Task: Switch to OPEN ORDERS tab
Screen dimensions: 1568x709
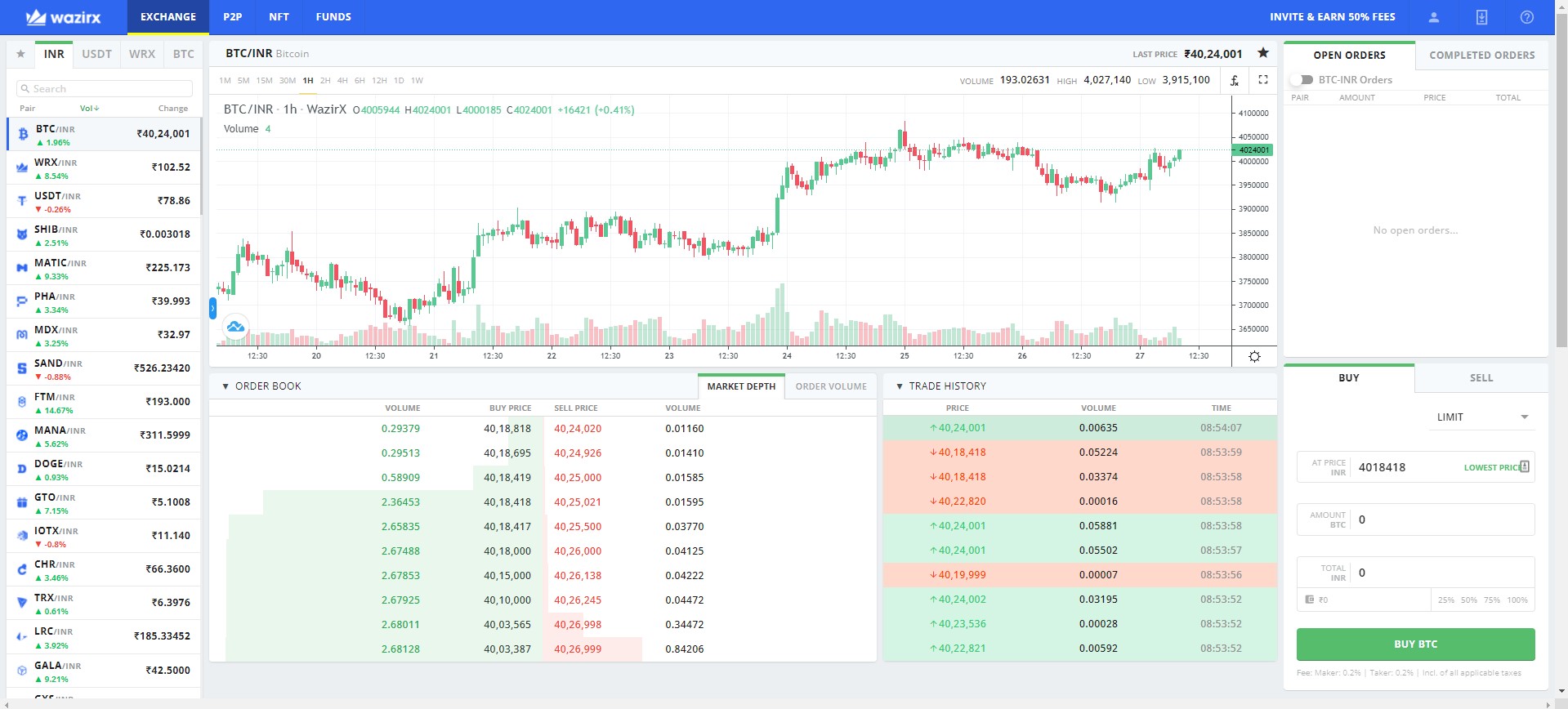Action: pyautogui.click(x=1350, y=56)
